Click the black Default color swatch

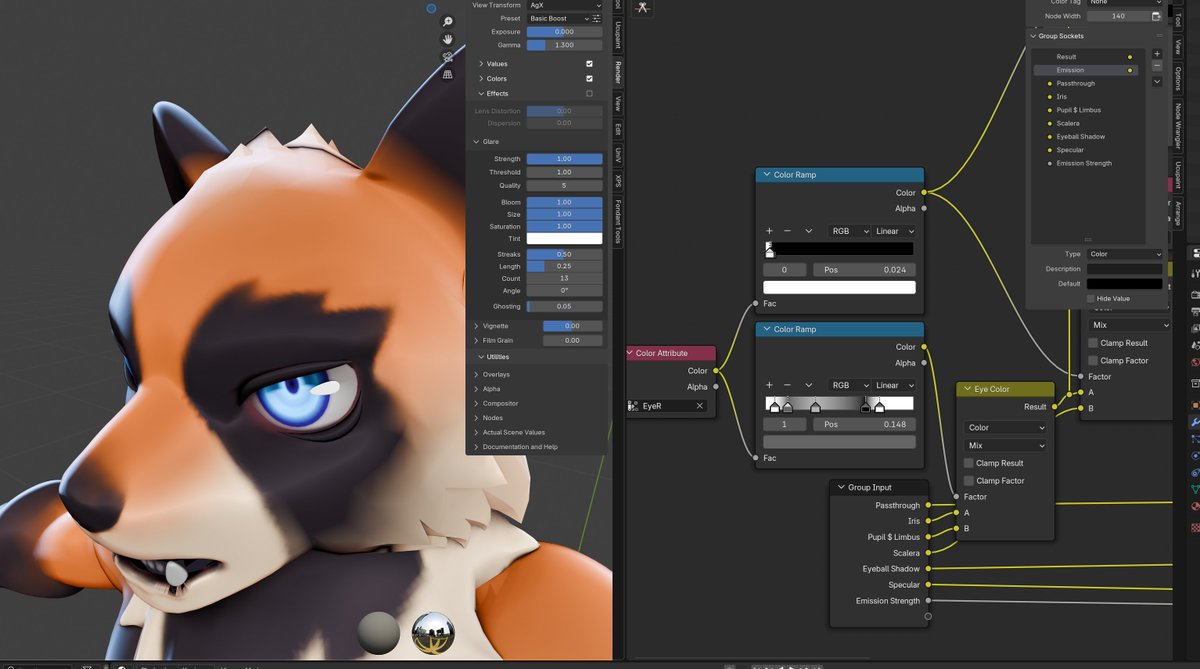click(x=1125, y=284)
